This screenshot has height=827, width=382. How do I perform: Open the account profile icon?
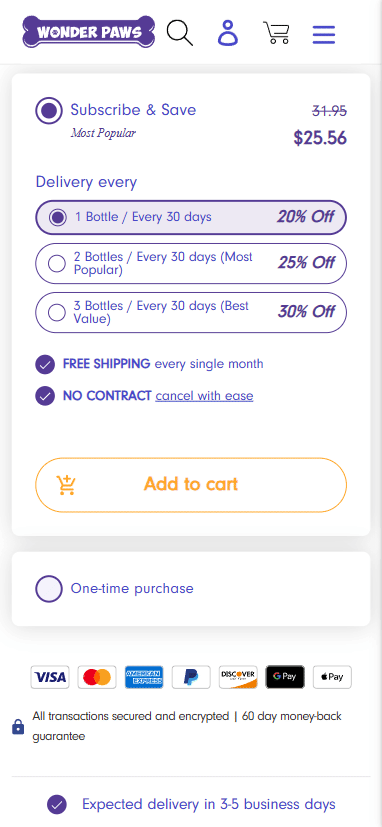pyautogui.click(x=228, y=33)
